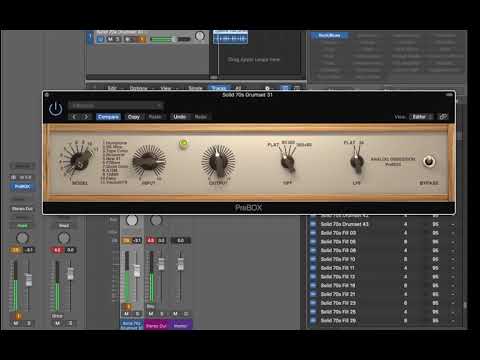Solo the left inspector channel strip
The width and height of the screenshot is (480, 360).
click(x=29, y=323)
